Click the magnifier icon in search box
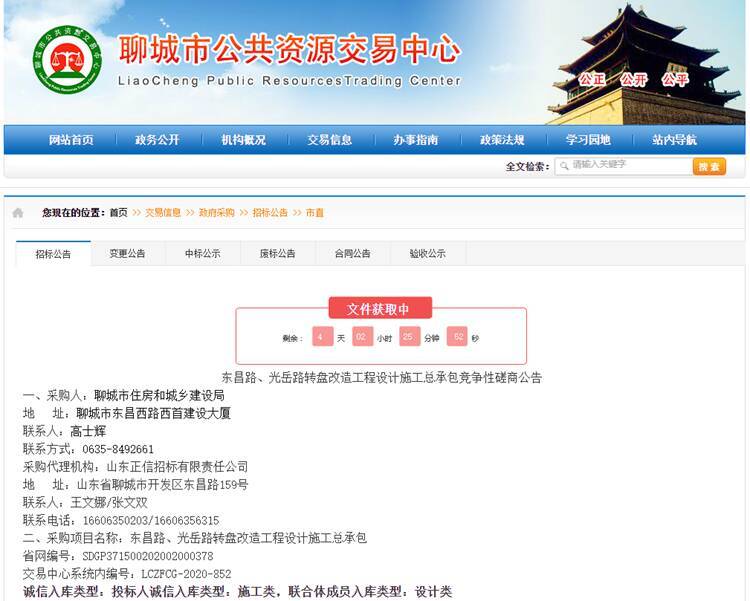 [565, 166]
